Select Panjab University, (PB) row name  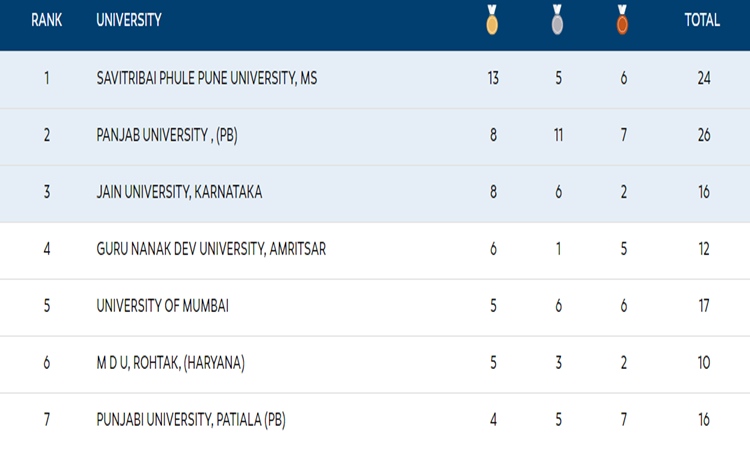click(166, 135)
